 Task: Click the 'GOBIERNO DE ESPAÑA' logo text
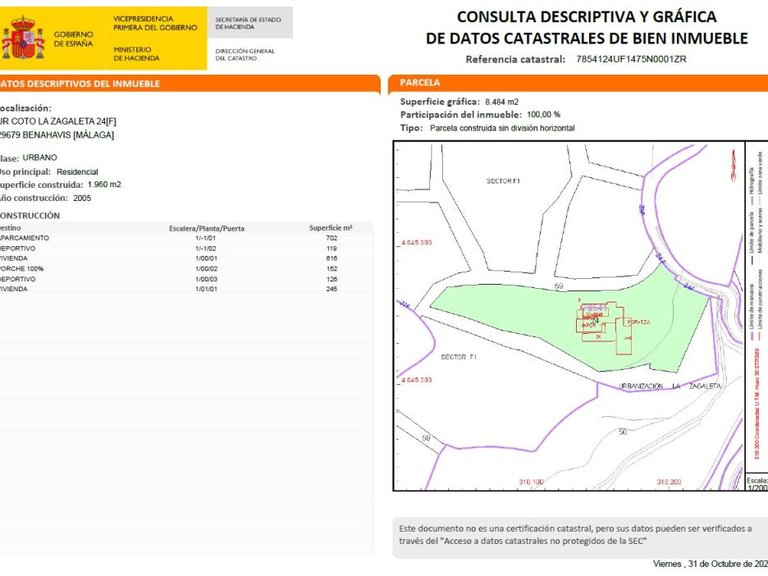click(73, 39)
